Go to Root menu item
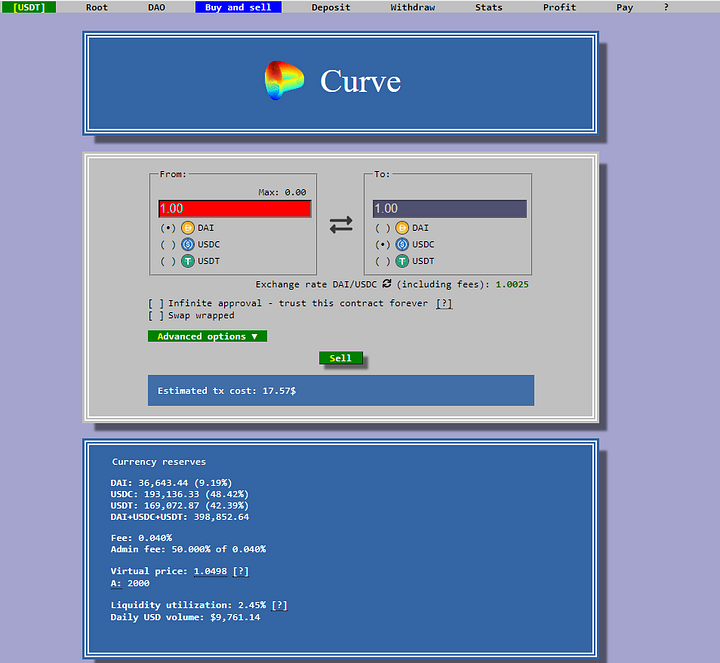 click(x=96, y=7)
